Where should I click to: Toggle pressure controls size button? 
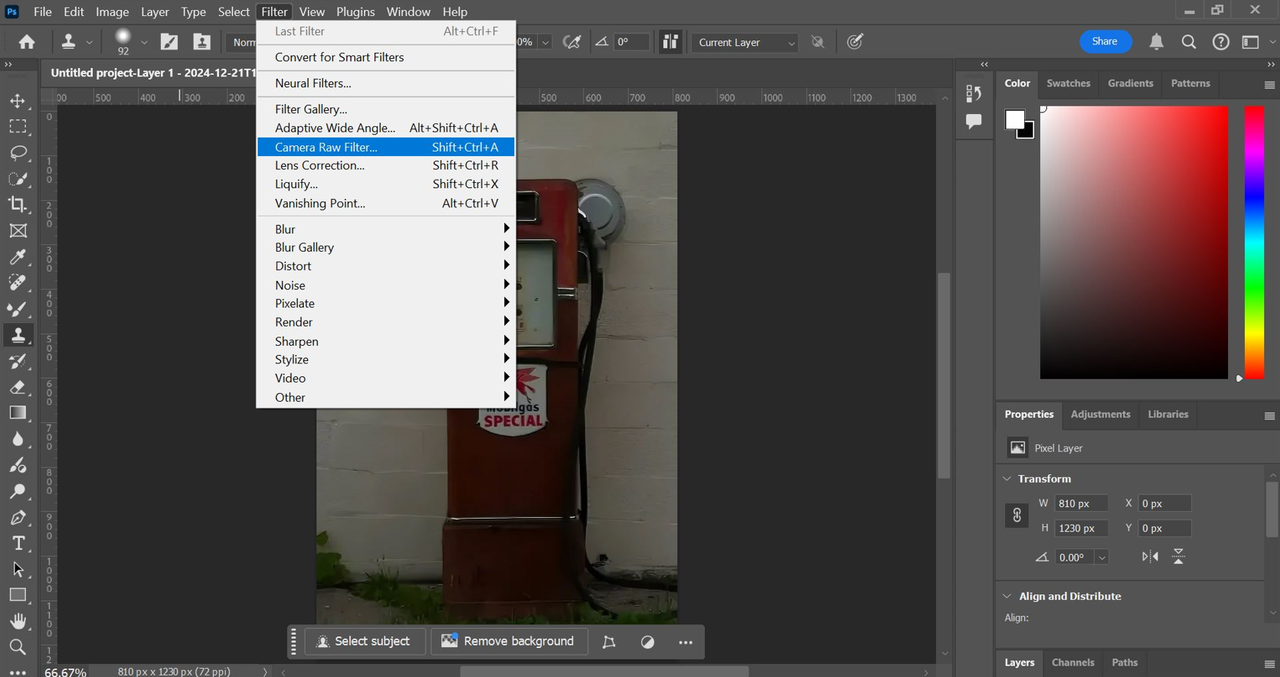click(855, 42)
